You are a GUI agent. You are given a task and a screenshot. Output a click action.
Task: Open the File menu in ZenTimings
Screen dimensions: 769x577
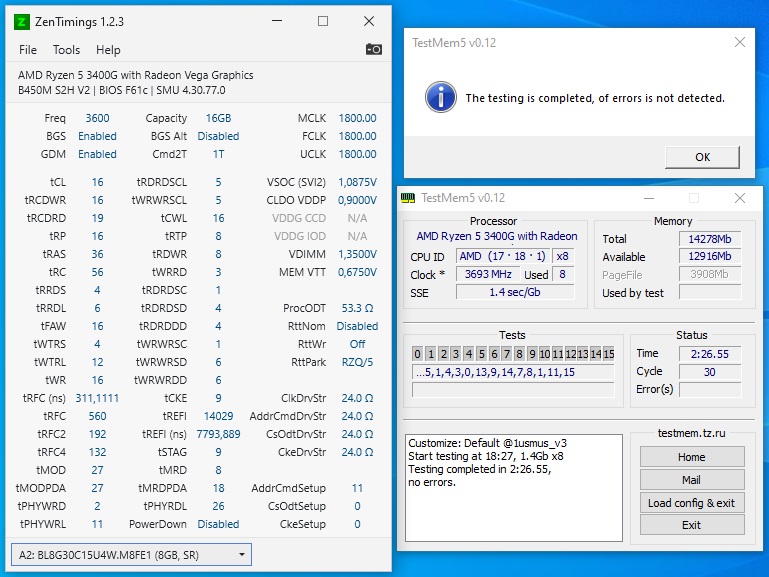coord(28,50)
